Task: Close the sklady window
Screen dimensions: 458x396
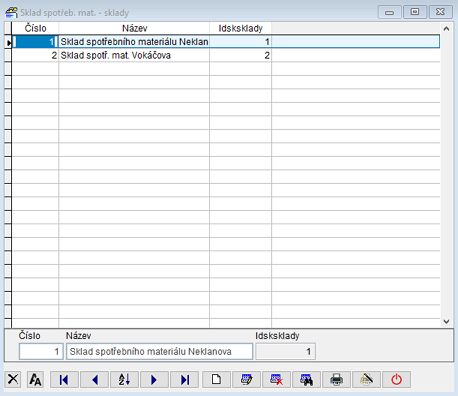Action: point(440,12)
